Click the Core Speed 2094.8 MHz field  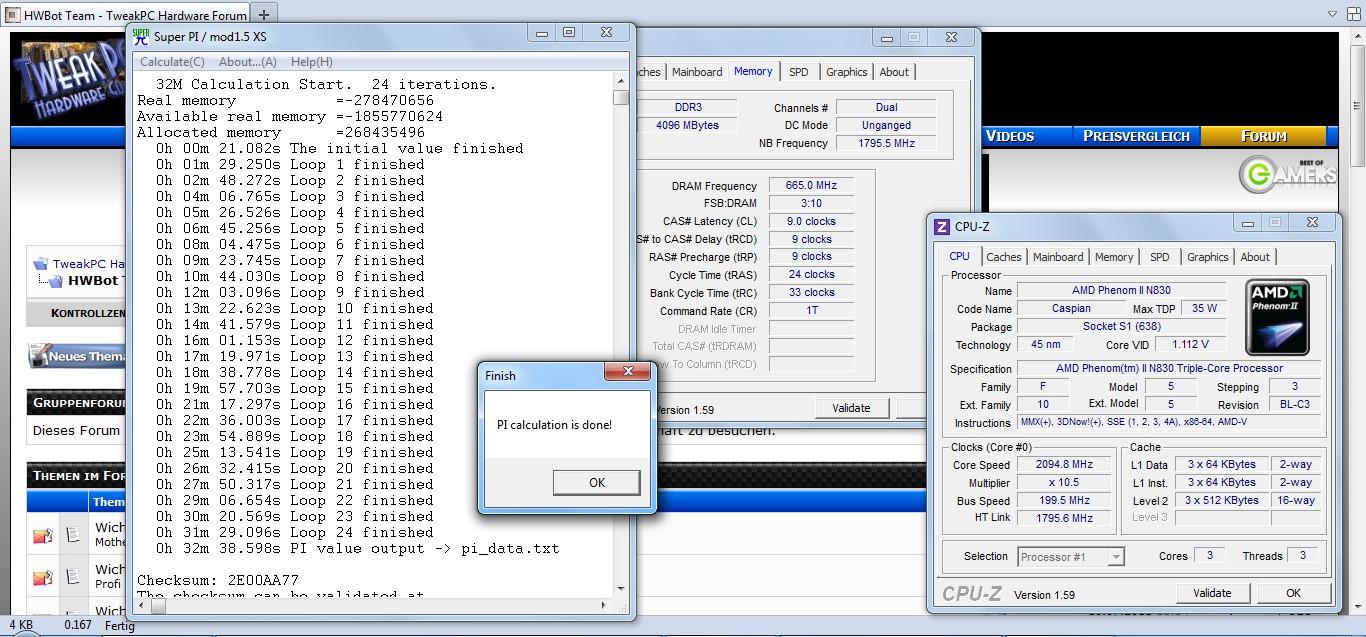(1064, 465)
